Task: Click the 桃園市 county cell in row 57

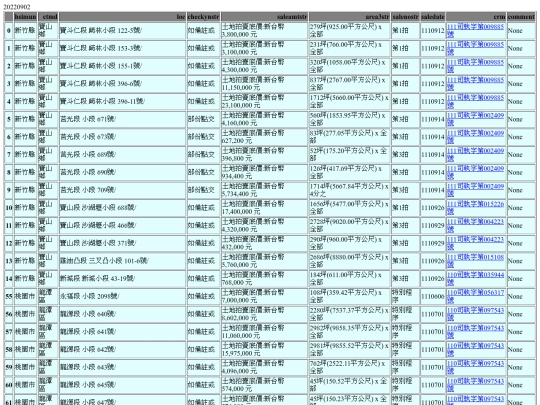Action: 25,332
